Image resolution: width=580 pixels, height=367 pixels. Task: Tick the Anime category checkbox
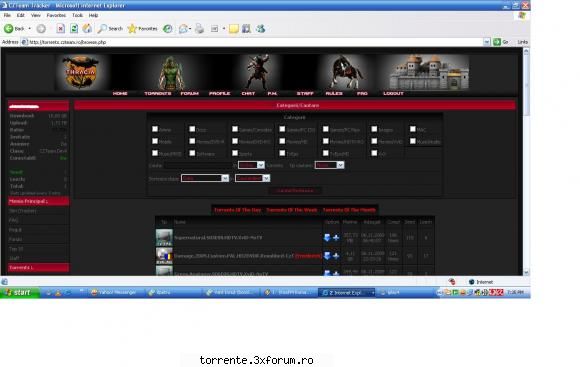click(155, 129)
